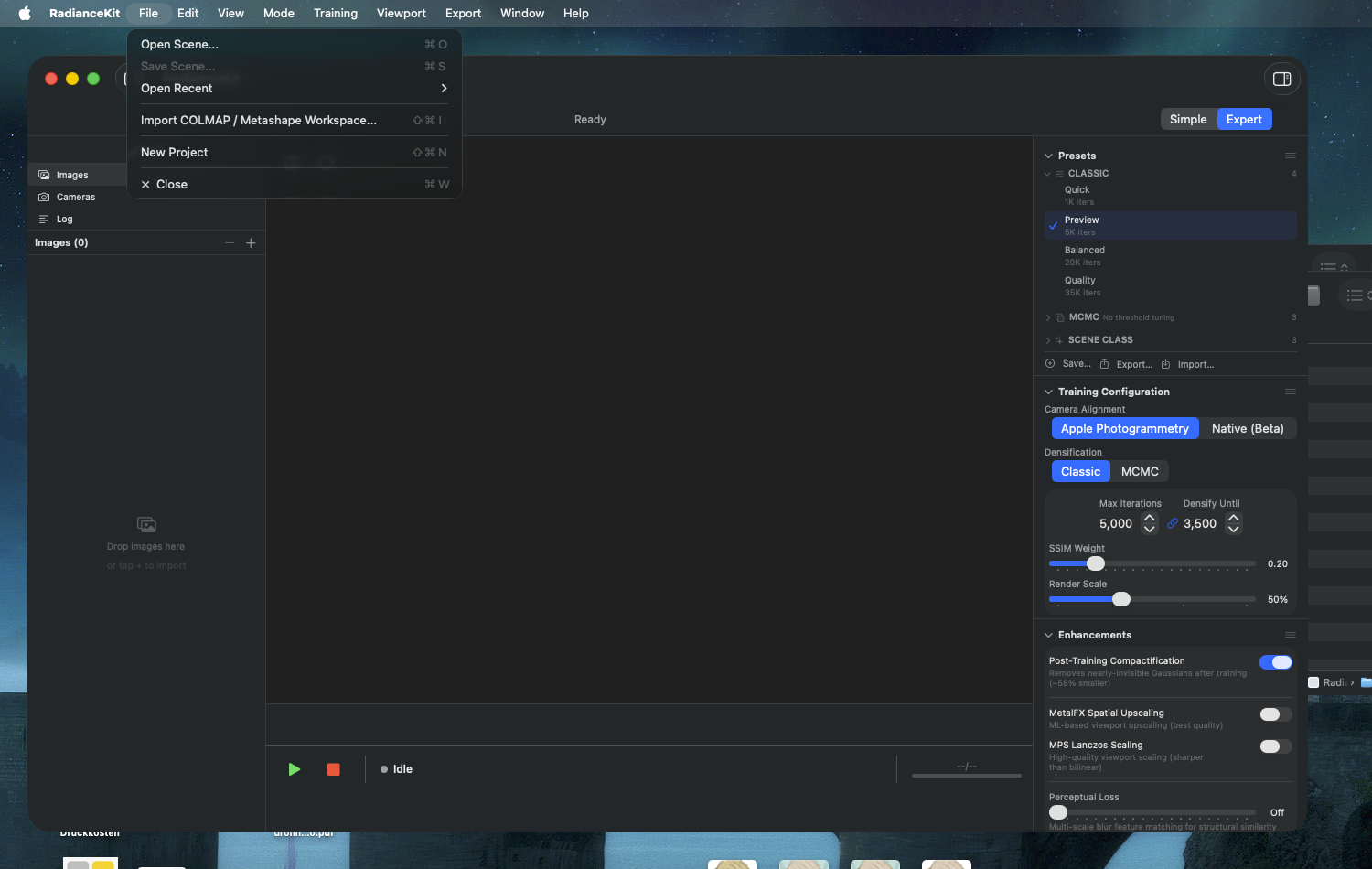Click the training progress bar

[x=967, y=776]
